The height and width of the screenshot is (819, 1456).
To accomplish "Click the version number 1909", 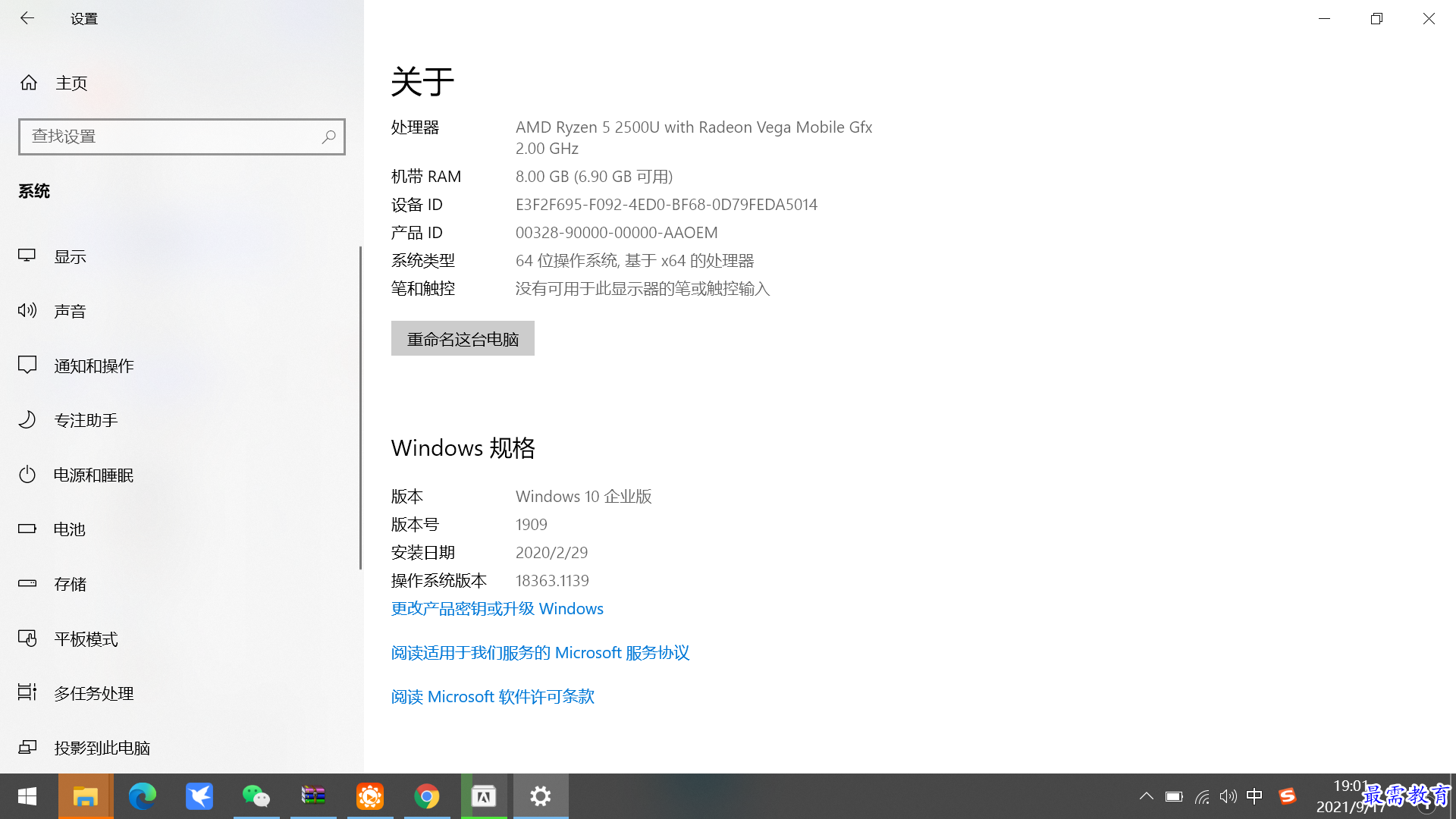I will [532, 525].
